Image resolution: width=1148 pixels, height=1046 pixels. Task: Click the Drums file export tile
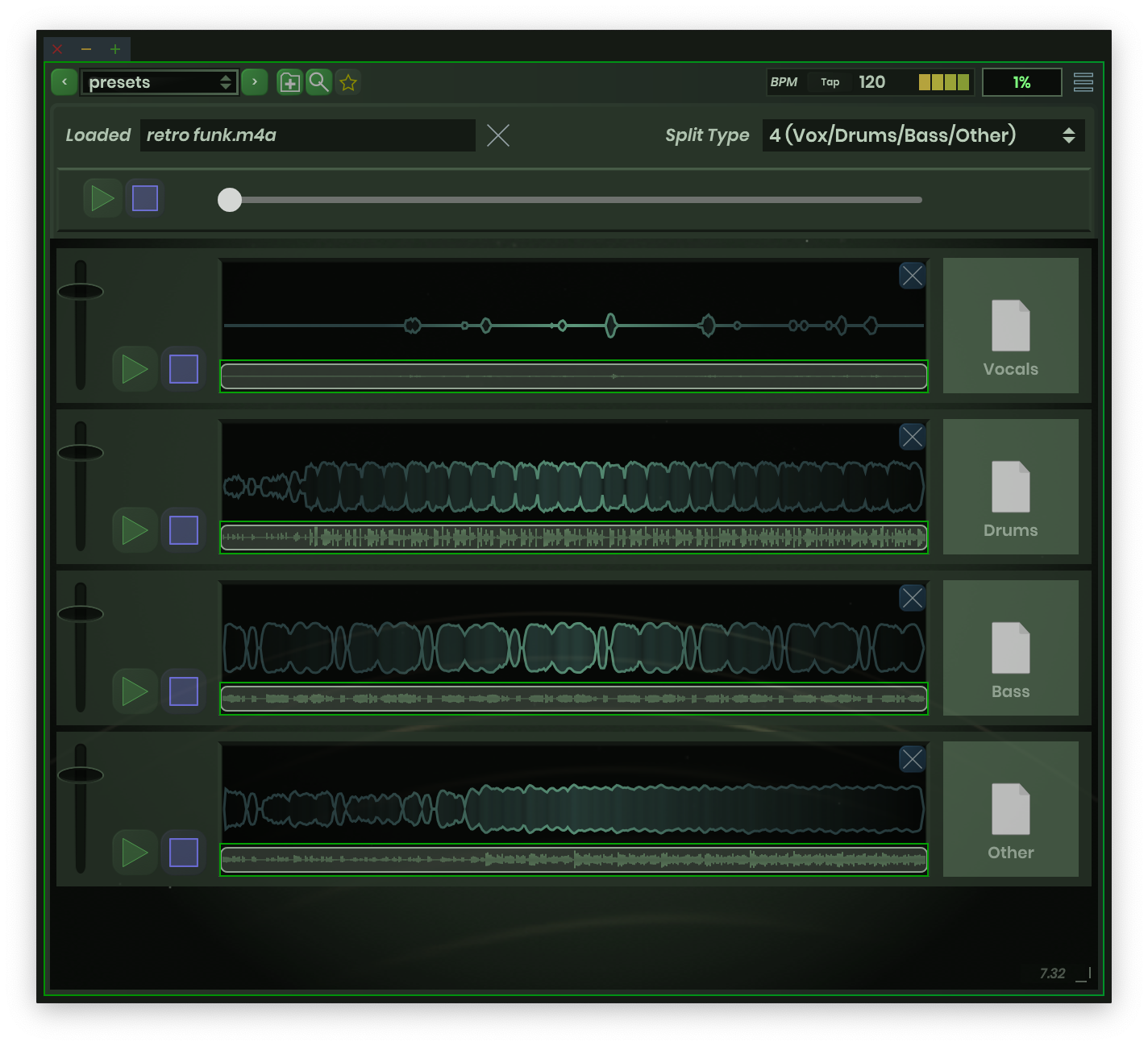1010,487
